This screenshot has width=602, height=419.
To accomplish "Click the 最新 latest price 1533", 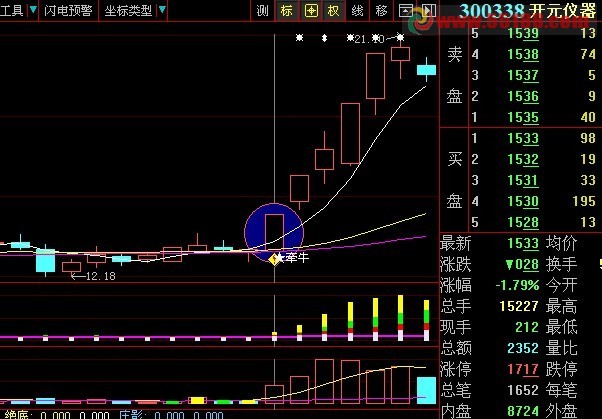I will pyautogui.click(x=523, y=243).
